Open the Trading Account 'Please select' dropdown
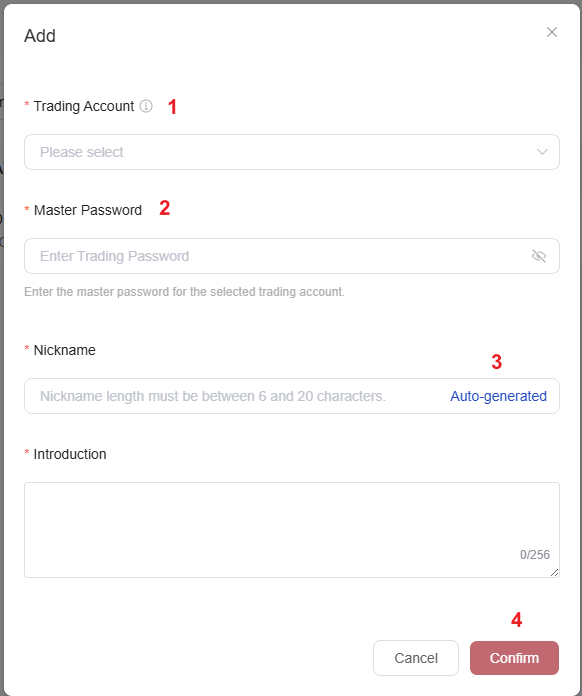Viewport: 582px width, 696px height. 292,152
